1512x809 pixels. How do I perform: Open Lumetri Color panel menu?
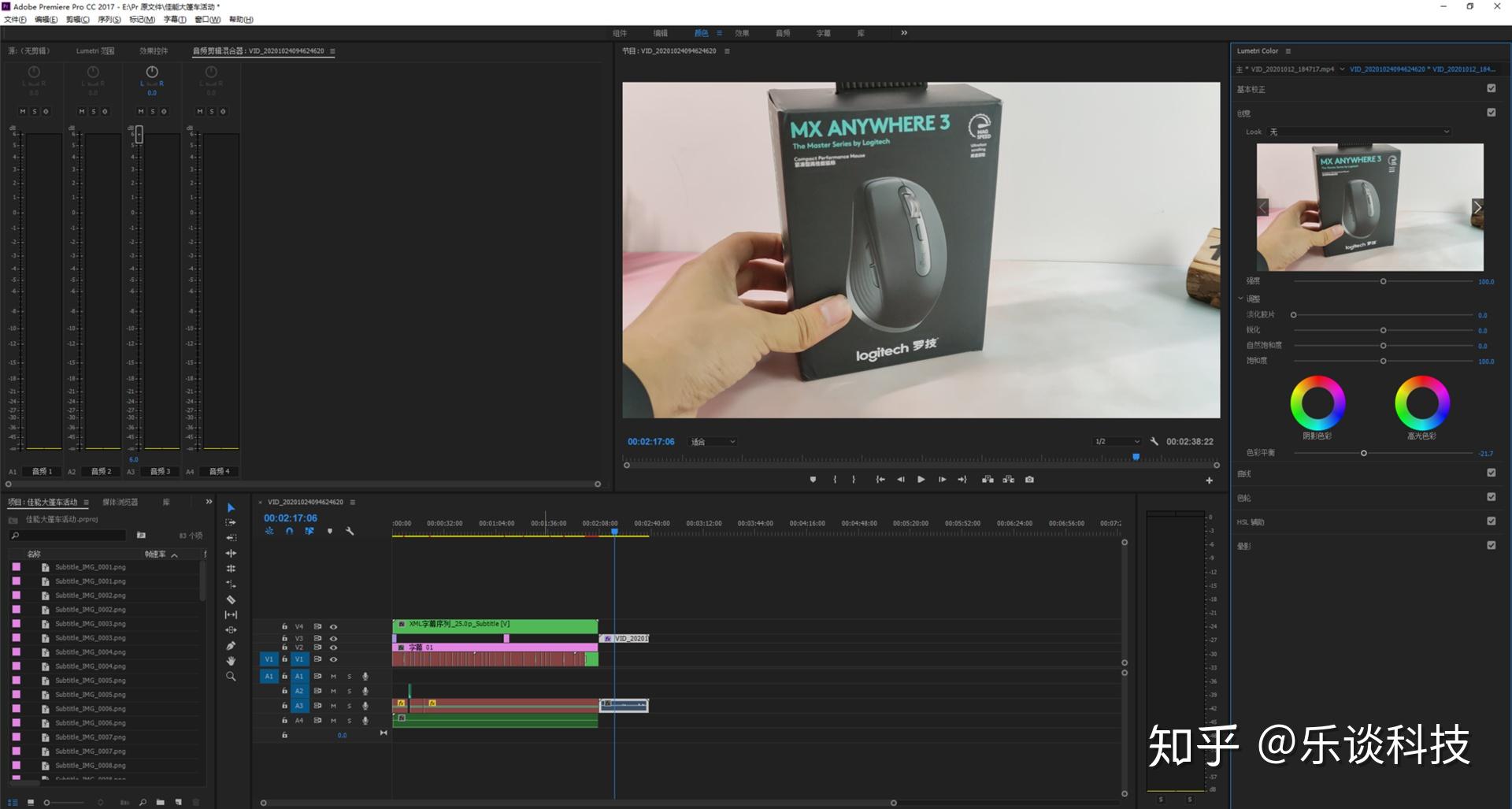pyautogui.click(x=1288, y=51)
